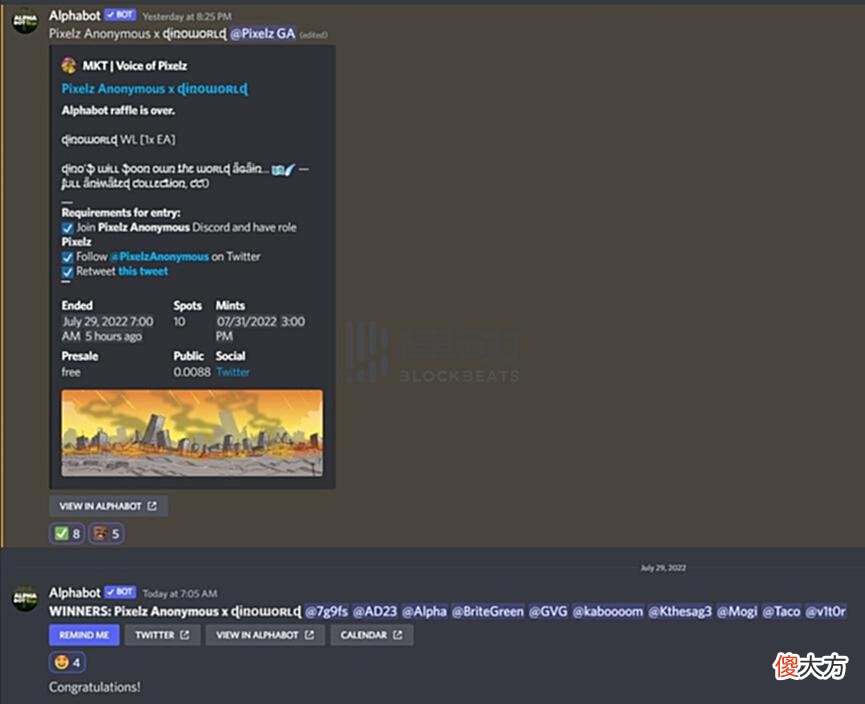Click the 'Congratulations!' message text
Screen dimensions: 865x704
pos(94,687)
